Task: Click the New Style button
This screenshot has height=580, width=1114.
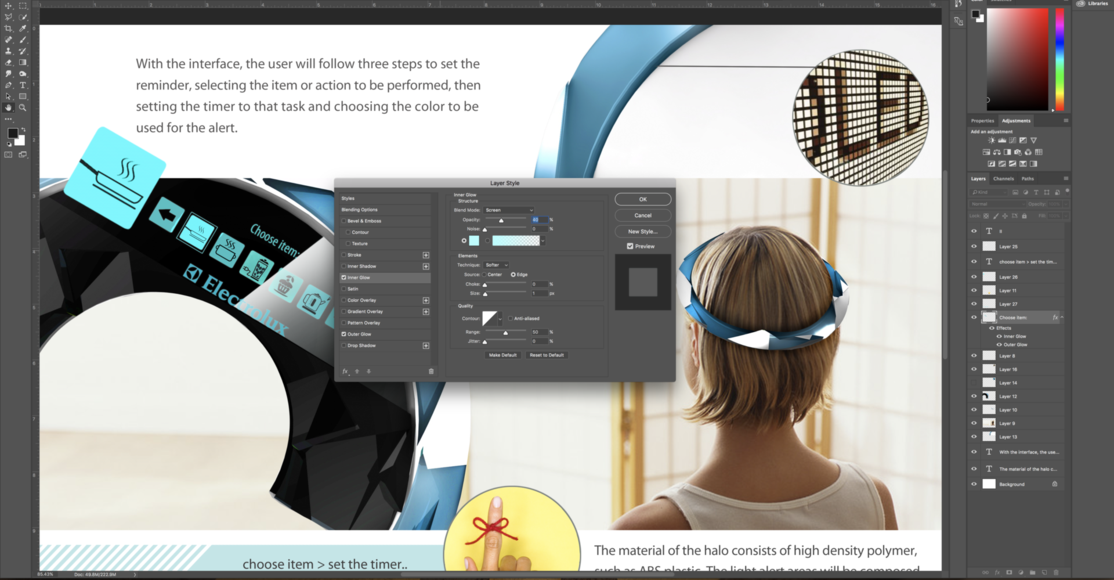Action: pyautogui.click(x=643, y=232)
